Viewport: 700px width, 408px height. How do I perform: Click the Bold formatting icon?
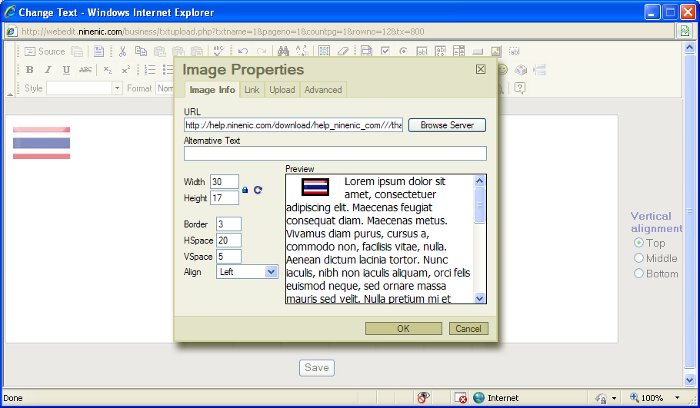30,70
